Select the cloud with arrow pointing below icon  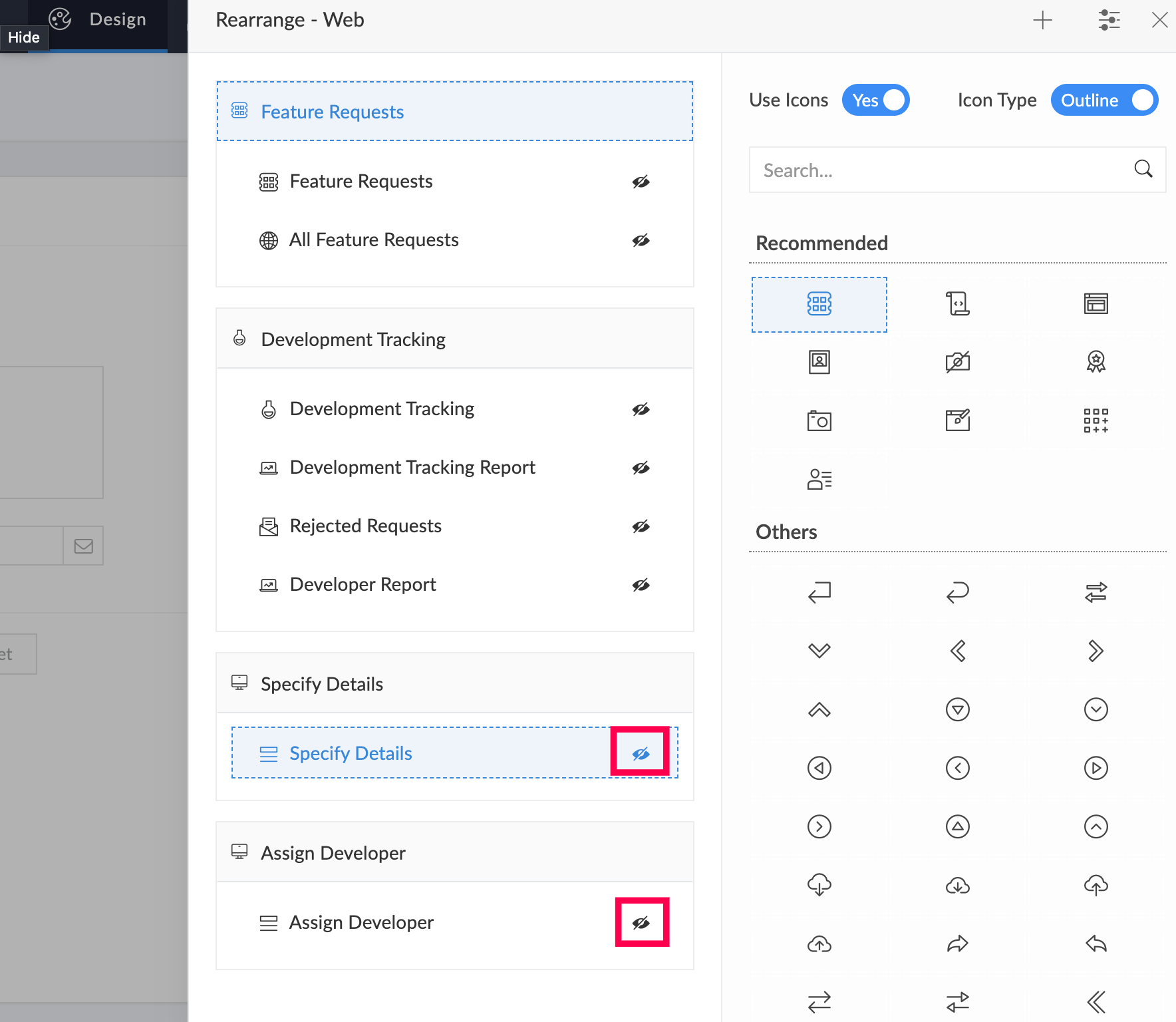(x=819, y=885)
